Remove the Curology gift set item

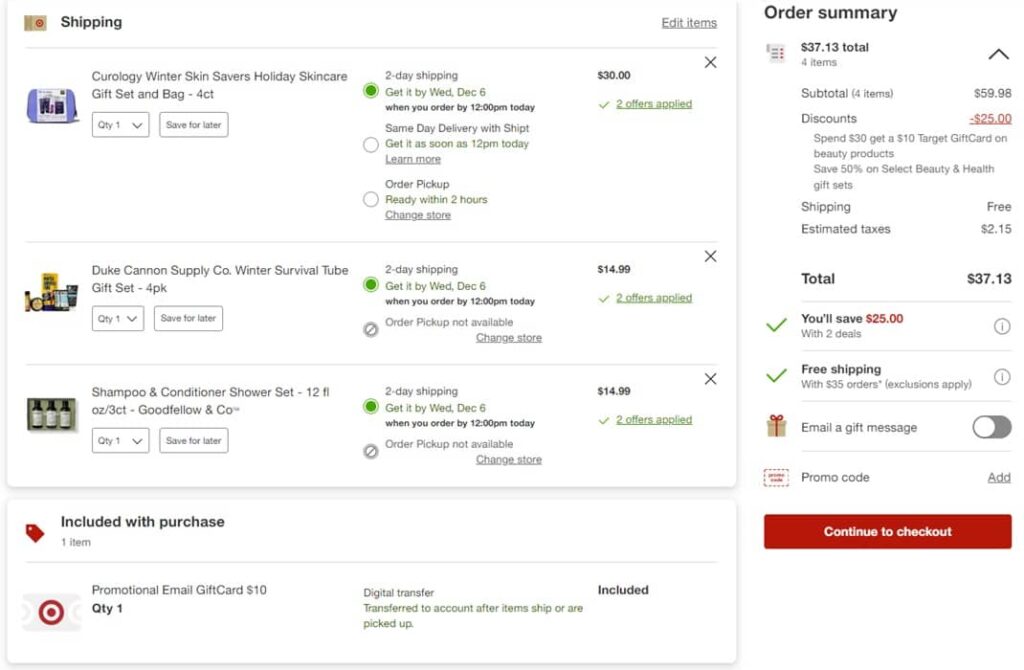pos(710,62)
